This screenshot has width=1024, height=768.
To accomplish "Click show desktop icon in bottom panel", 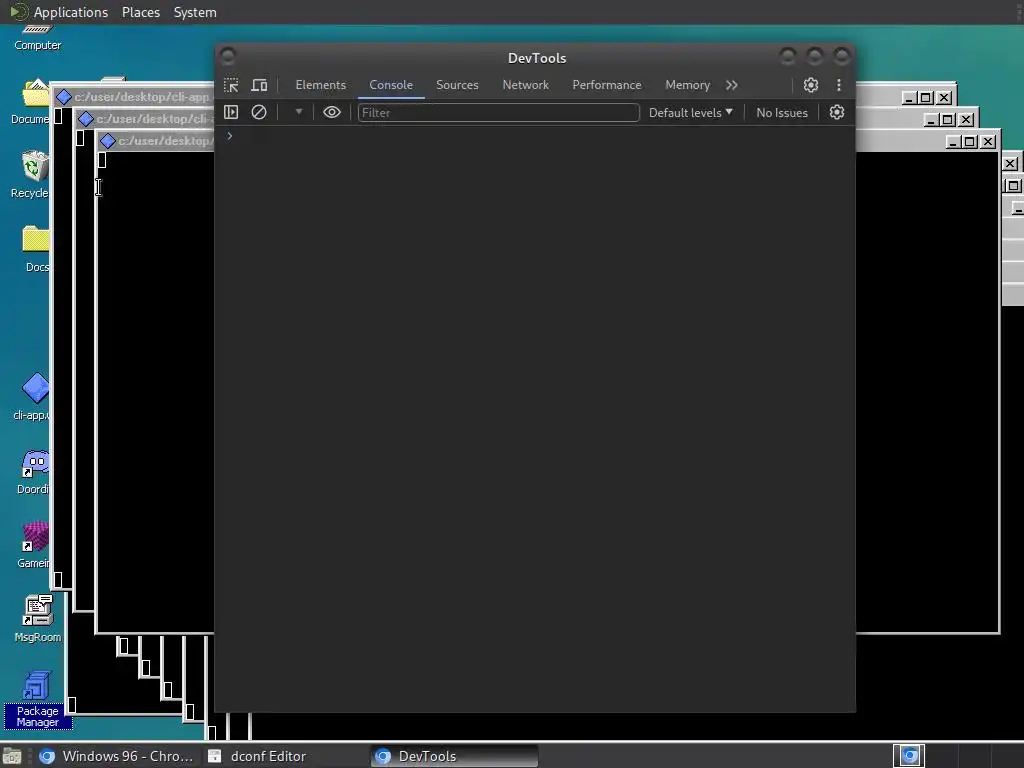I will point(12,756).
